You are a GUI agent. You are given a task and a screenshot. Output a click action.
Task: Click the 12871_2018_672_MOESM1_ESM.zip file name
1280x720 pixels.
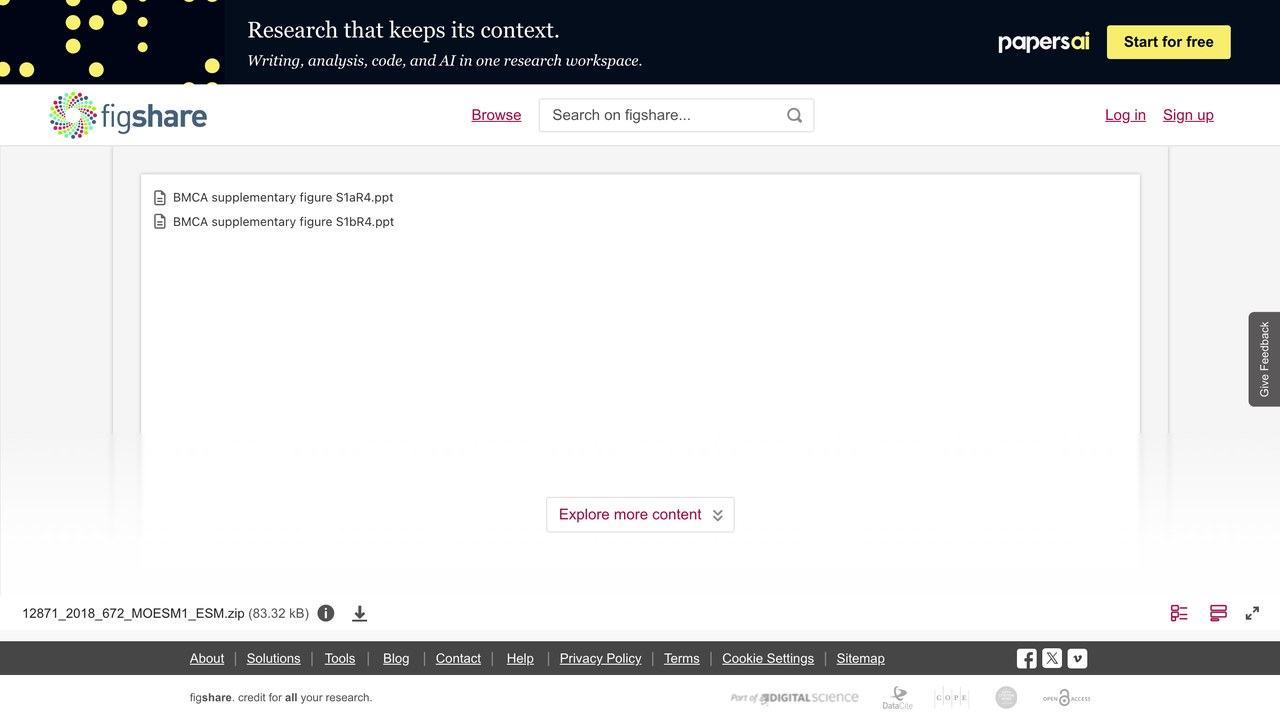click(133, 613)
